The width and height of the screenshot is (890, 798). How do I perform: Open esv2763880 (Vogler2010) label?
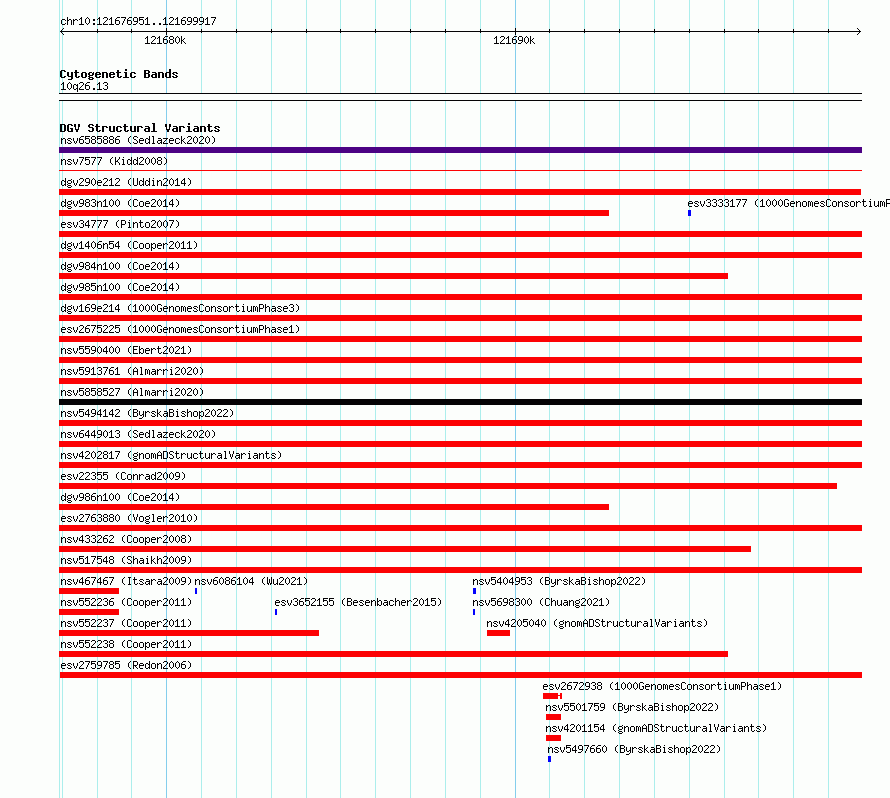click(x=129, y=518)
